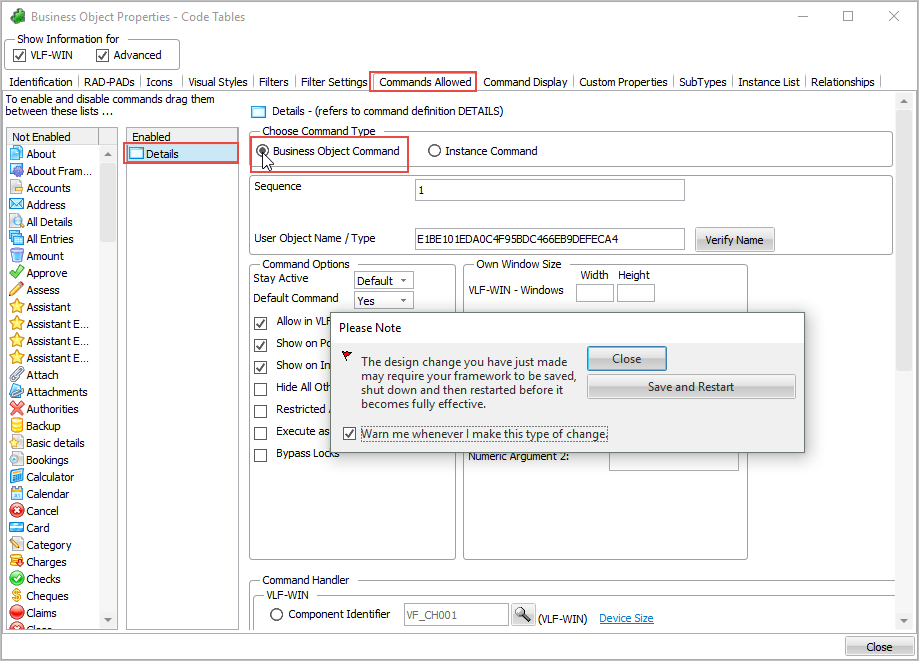Toggle the Restricted checkbox

(x=261, y=411)
